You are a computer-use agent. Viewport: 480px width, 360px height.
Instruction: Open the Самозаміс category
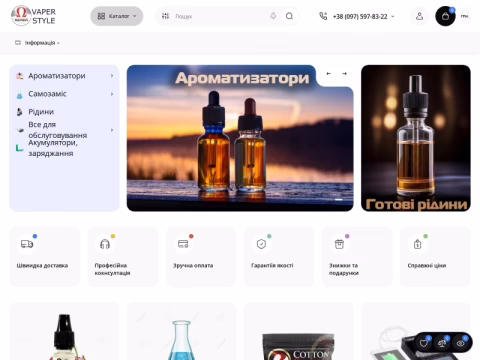click(x=47, y=94)
